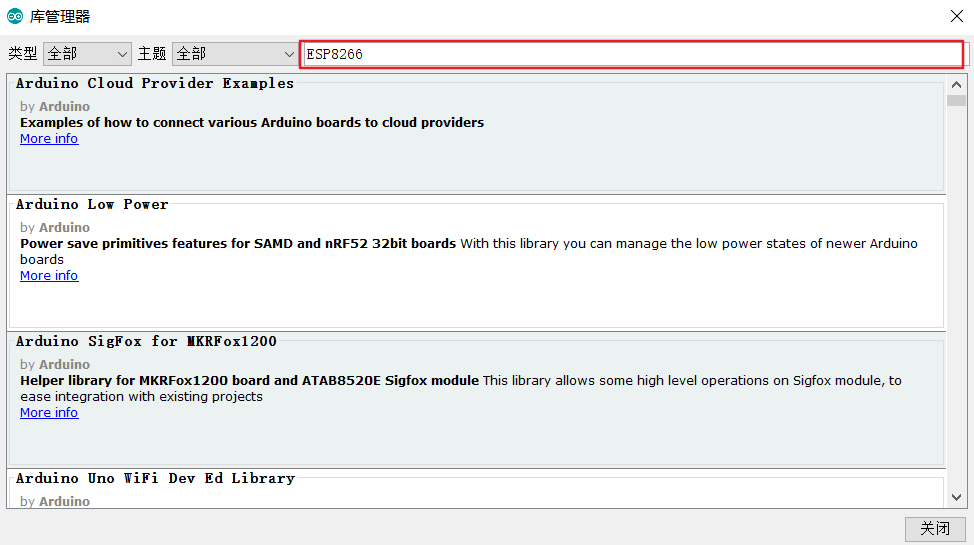
Task: Open More info link for Arduino SigFox
Action: [x=49, y=413]
